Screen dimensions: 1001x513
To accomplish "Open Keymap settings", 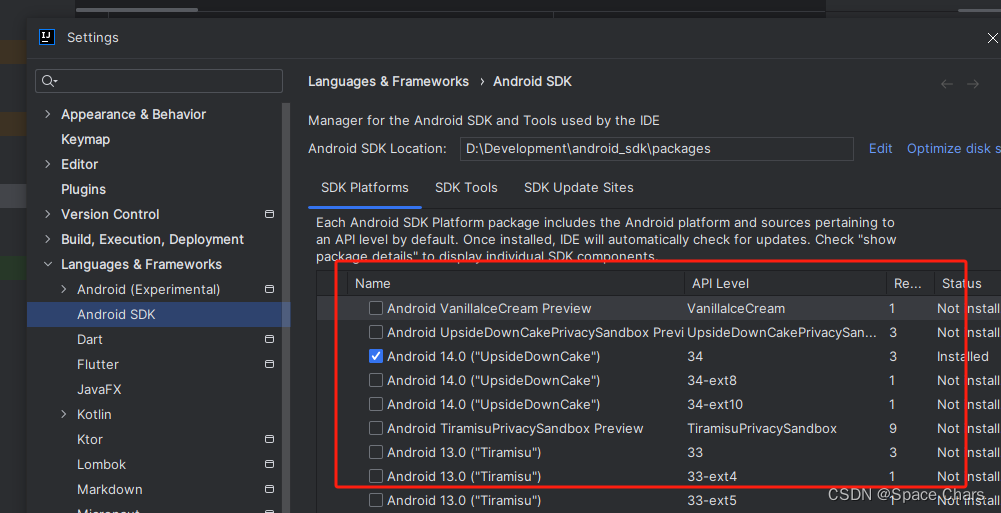I will (x=86, y=139).
